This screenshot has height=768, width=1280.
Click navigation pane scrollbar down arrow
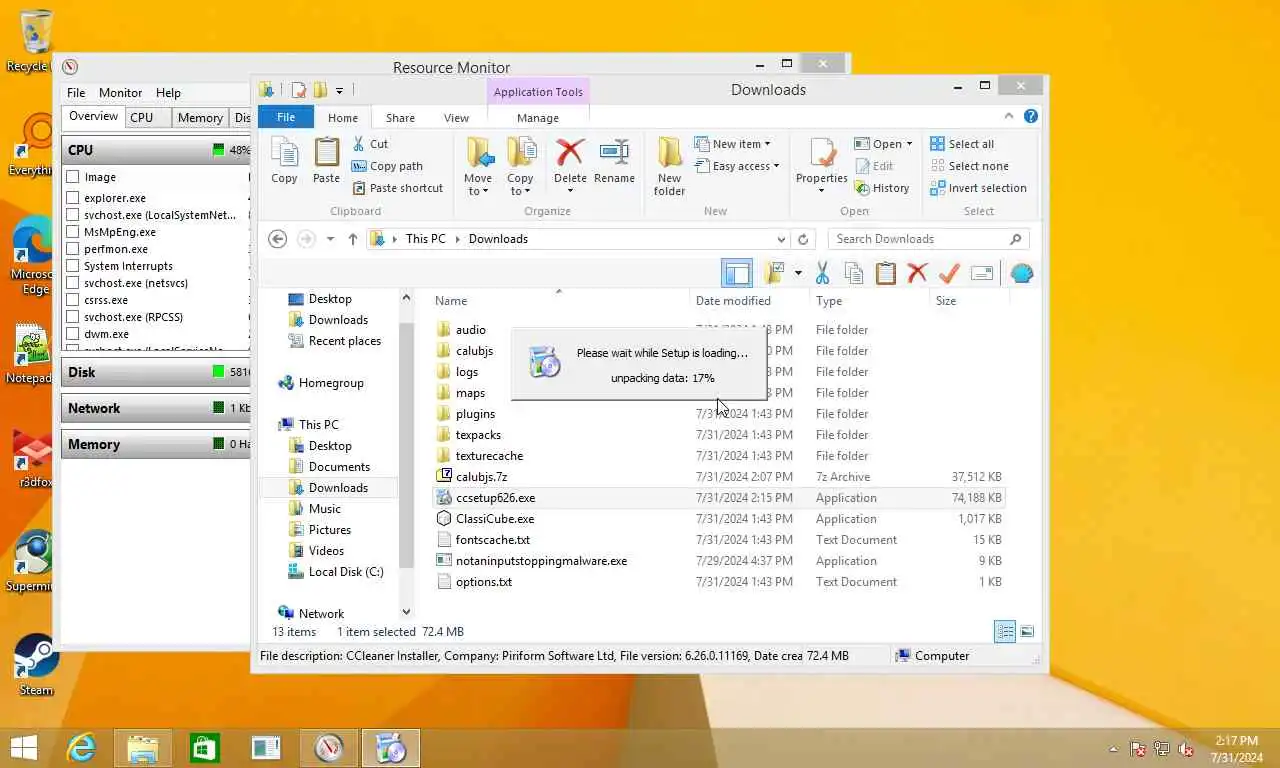click(406, 612)
